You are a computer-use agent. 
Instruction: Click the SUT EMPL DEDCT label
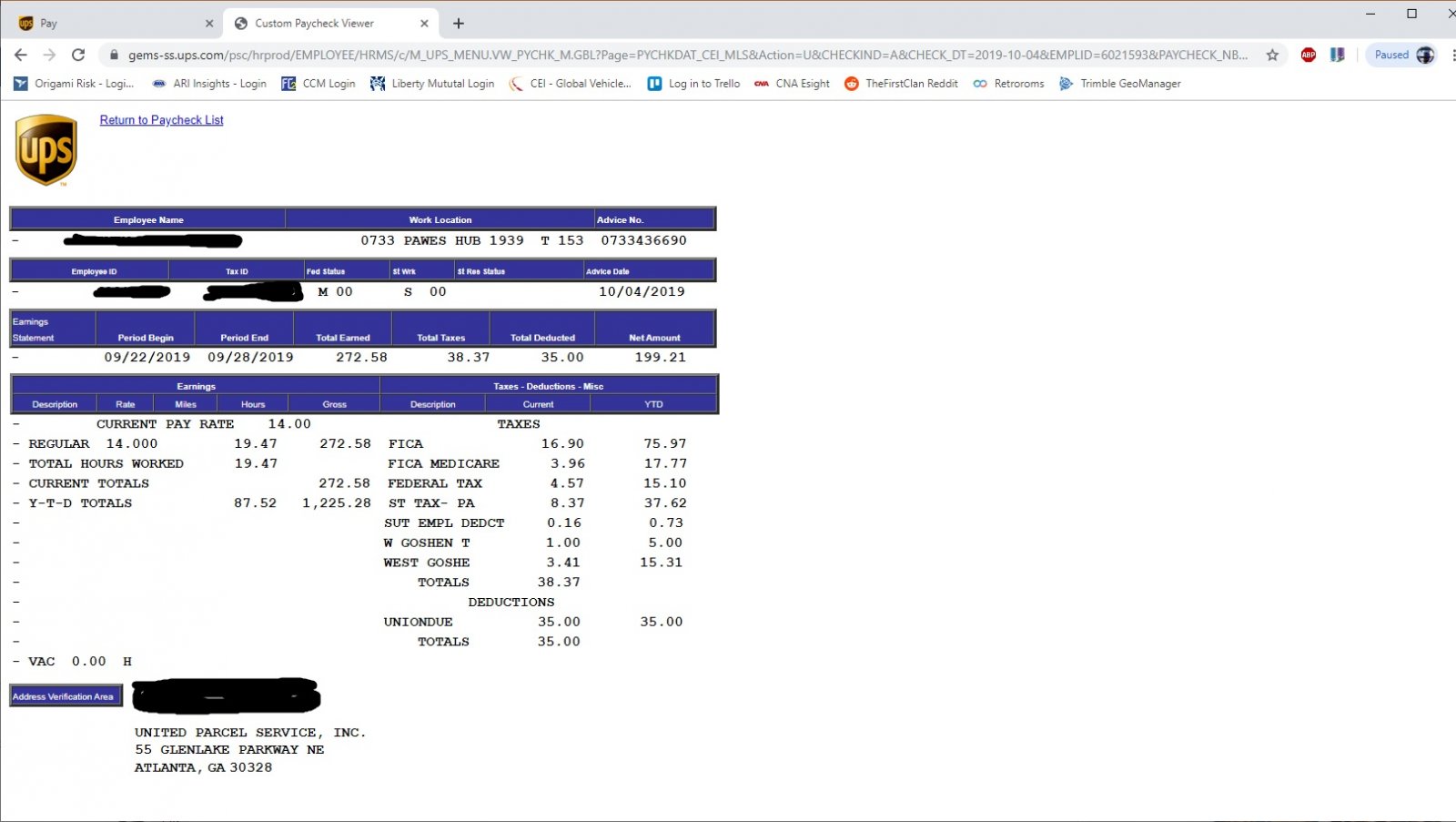point(444,523)
